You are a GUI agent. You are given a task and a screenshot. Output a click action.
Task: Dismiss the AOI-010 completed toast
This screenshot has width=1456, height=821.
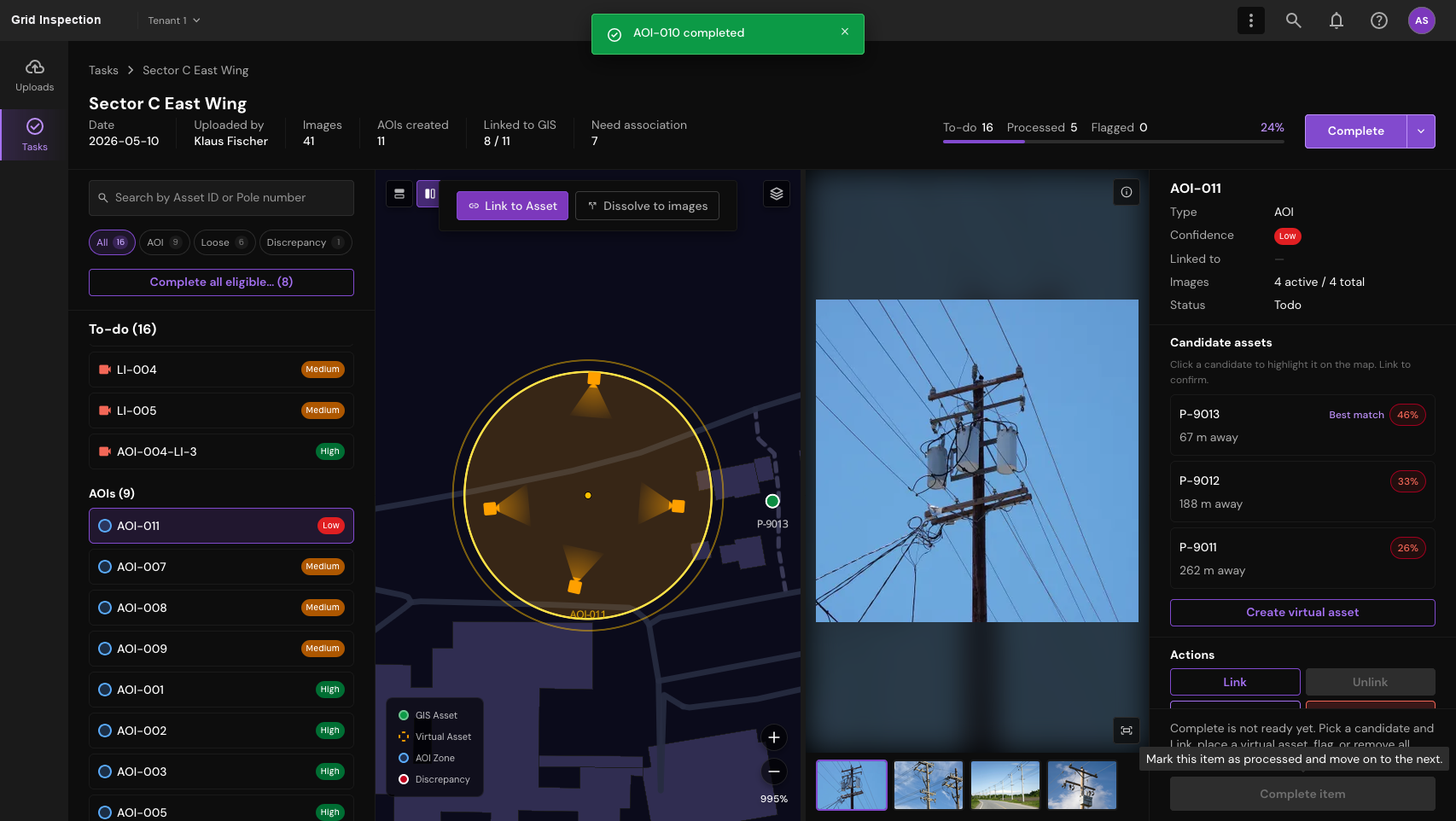[x=845, y=32]
